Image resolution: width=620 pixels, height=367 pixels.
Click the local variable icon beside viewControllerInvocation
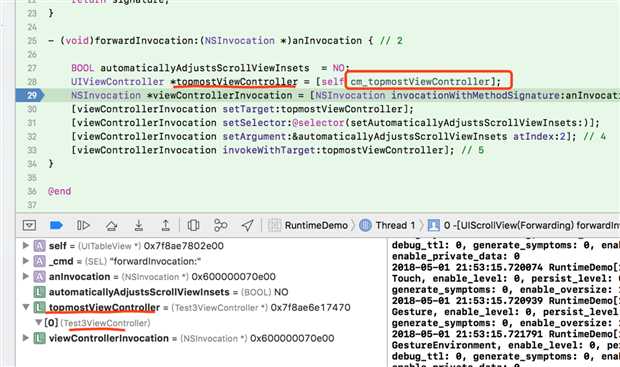click(39, 338)
